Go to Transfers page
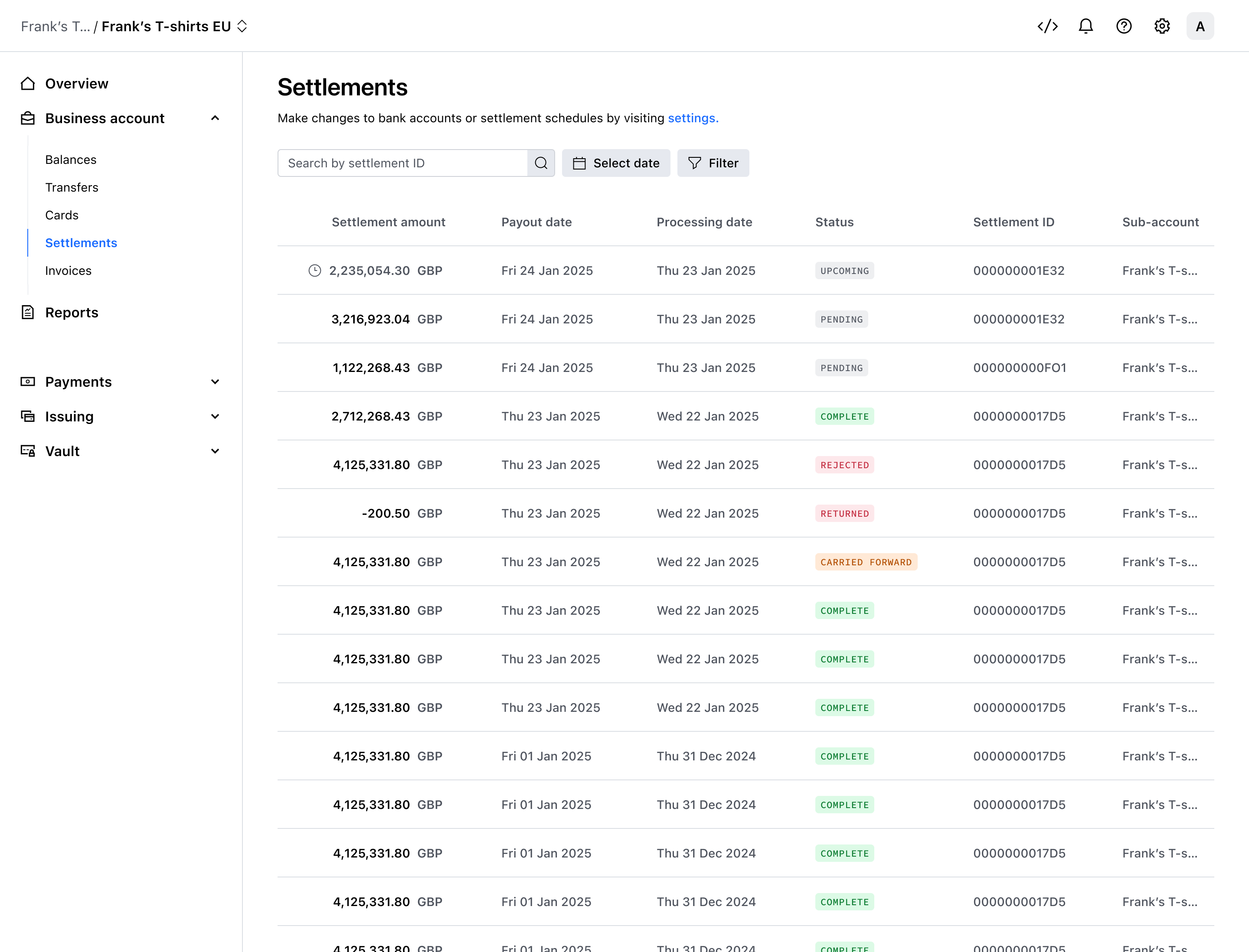Image resolution: width=1249 pixels, height=952 pixels. (x=72, y=188)
